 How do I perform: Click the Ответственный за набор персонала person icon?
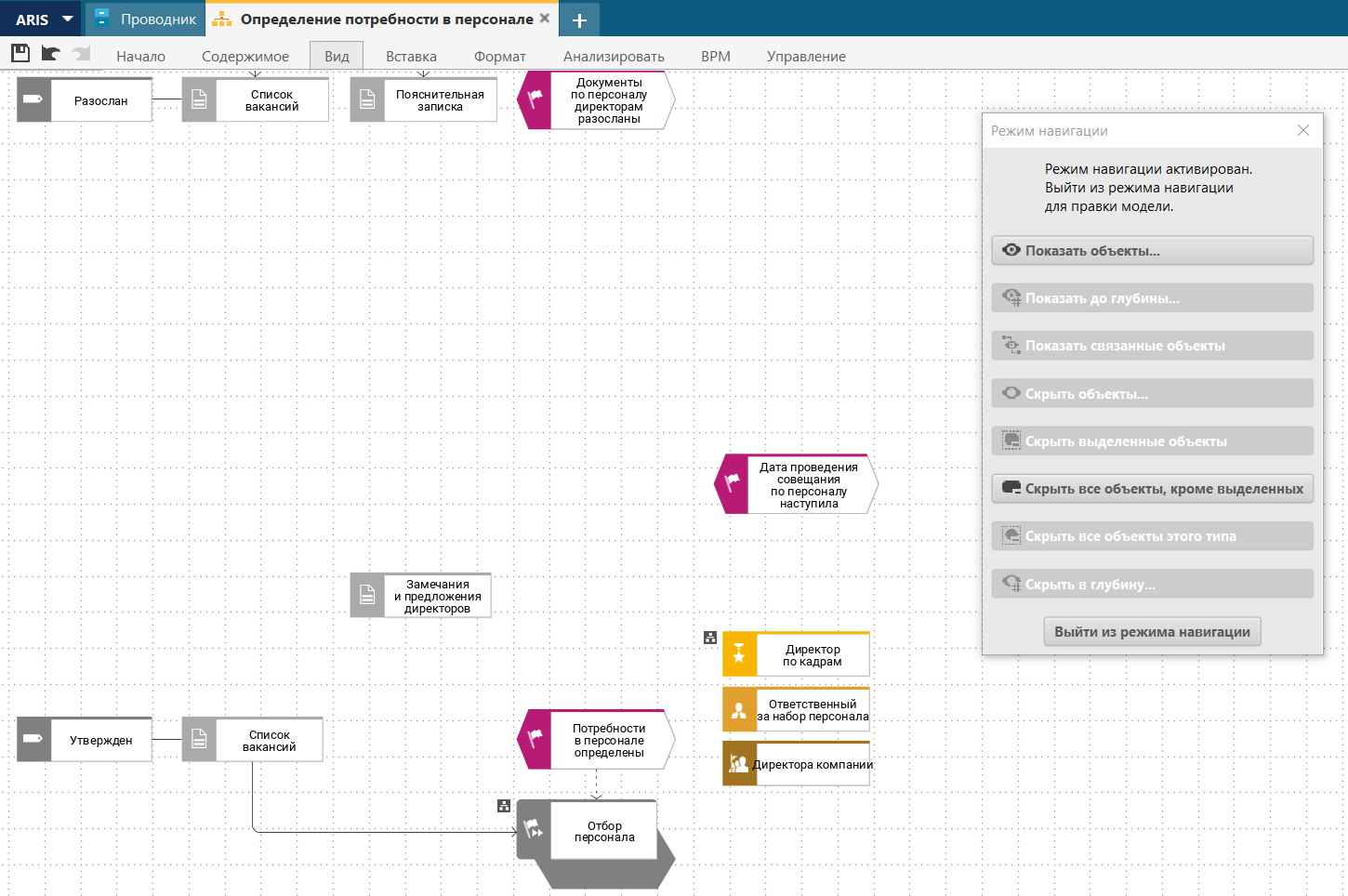coord(740,709)
